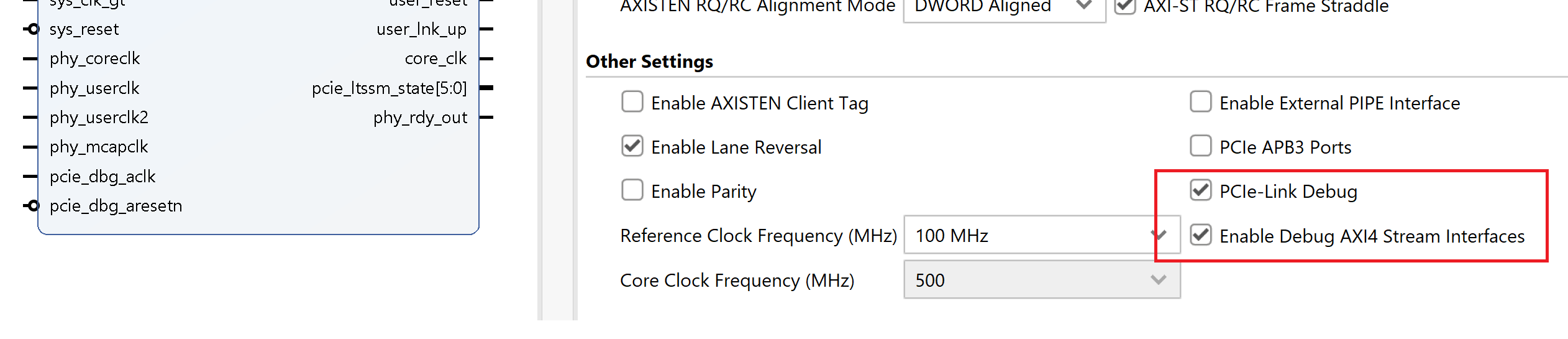Open the Core Clock Frequency dropdown

point(1041,280)
